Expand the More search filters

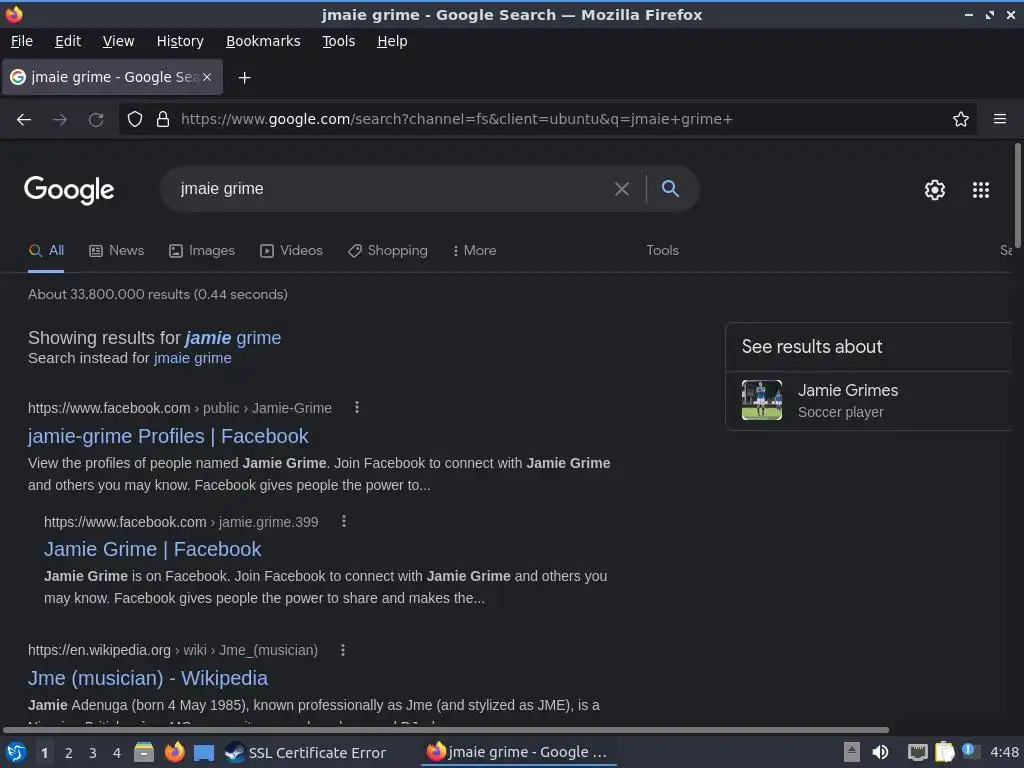coord(475,251)
